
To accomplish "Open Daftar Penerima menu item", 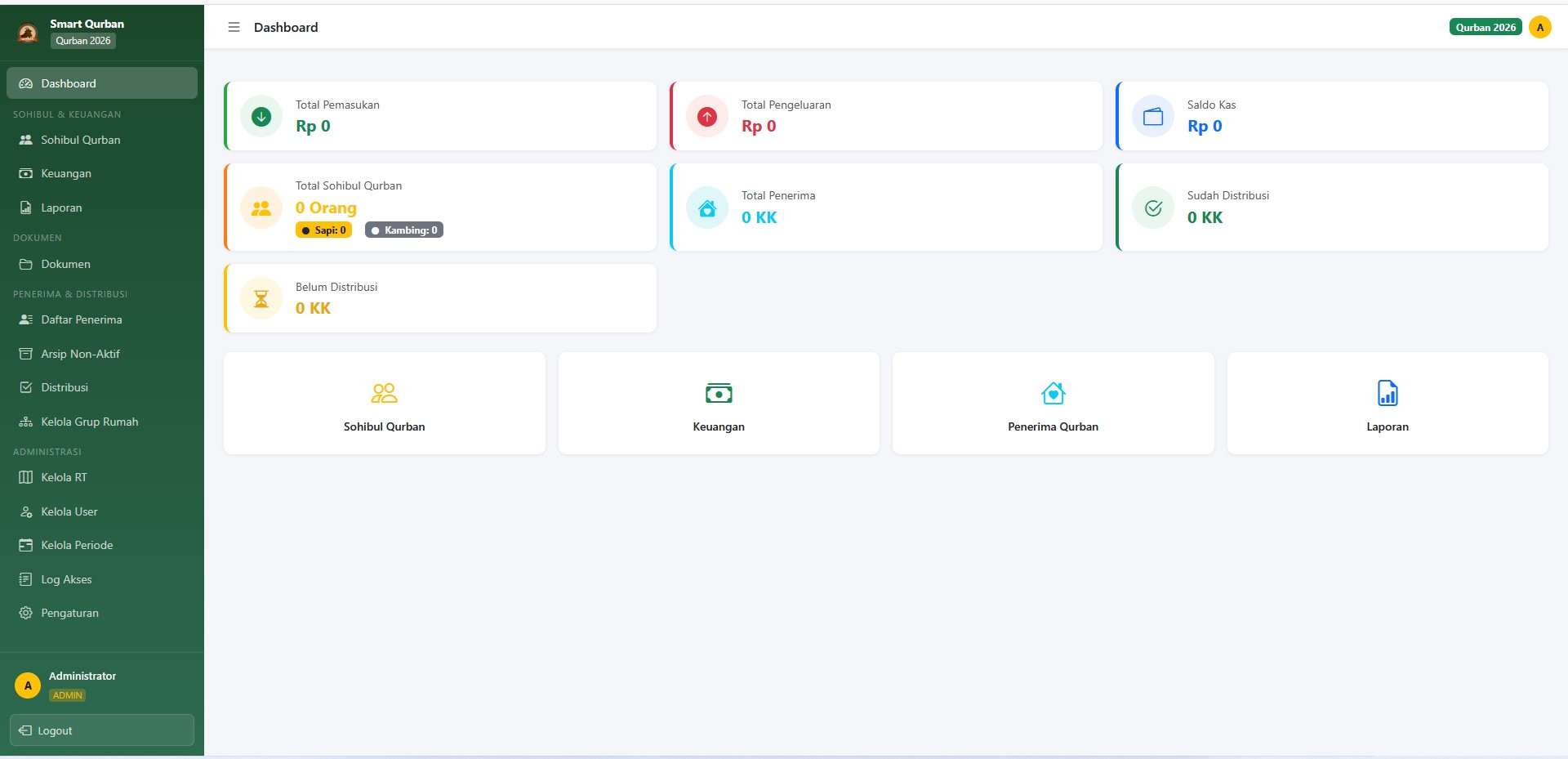I will tap(102, 319).
